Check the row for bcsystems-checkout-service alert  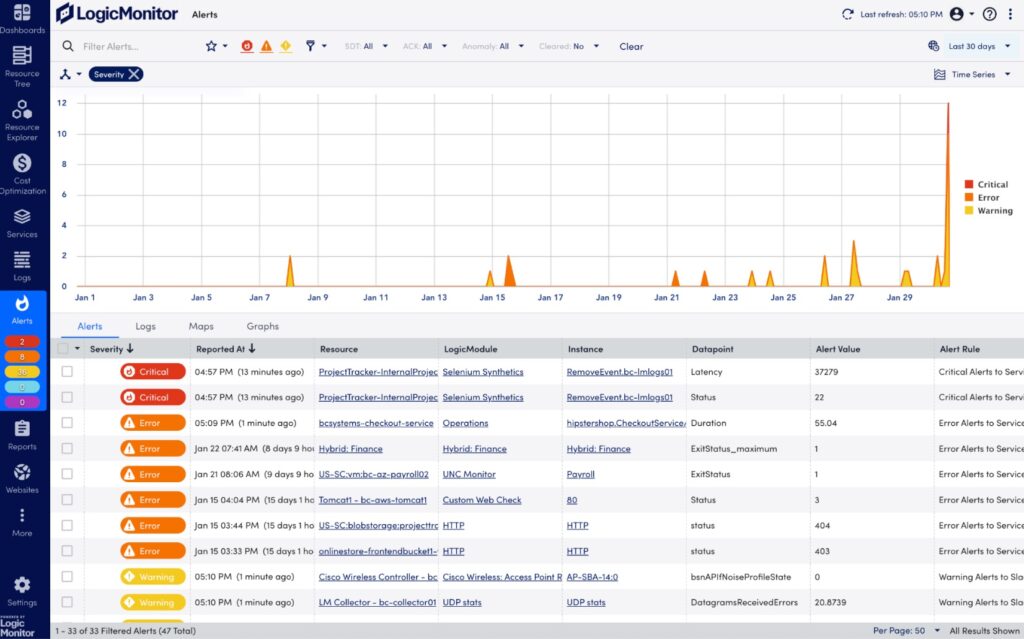click(x=68, y=423)
